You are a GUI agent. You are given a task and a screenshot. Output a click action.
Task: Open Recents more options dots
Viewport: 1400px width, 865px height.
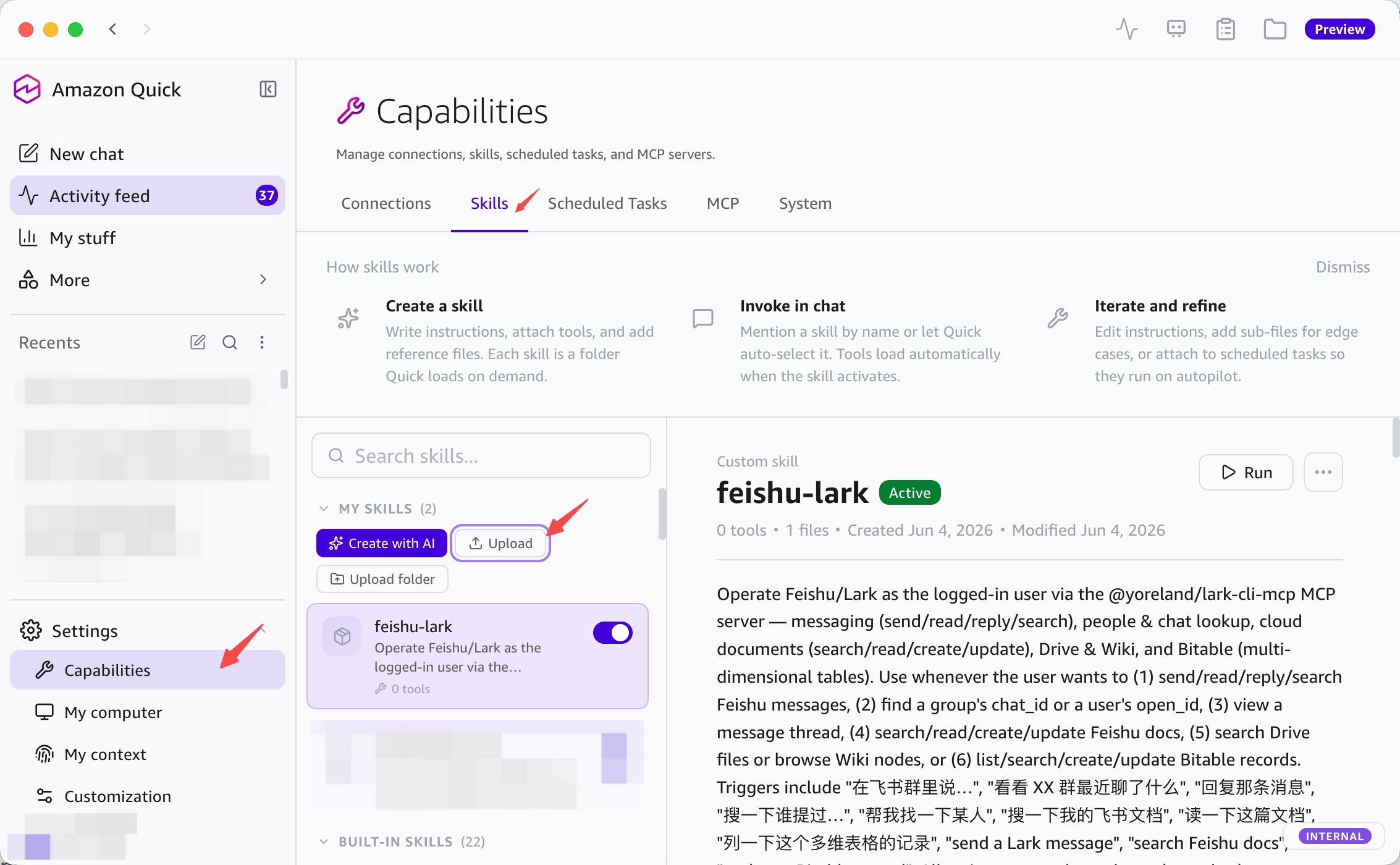[x=262, y=342]
